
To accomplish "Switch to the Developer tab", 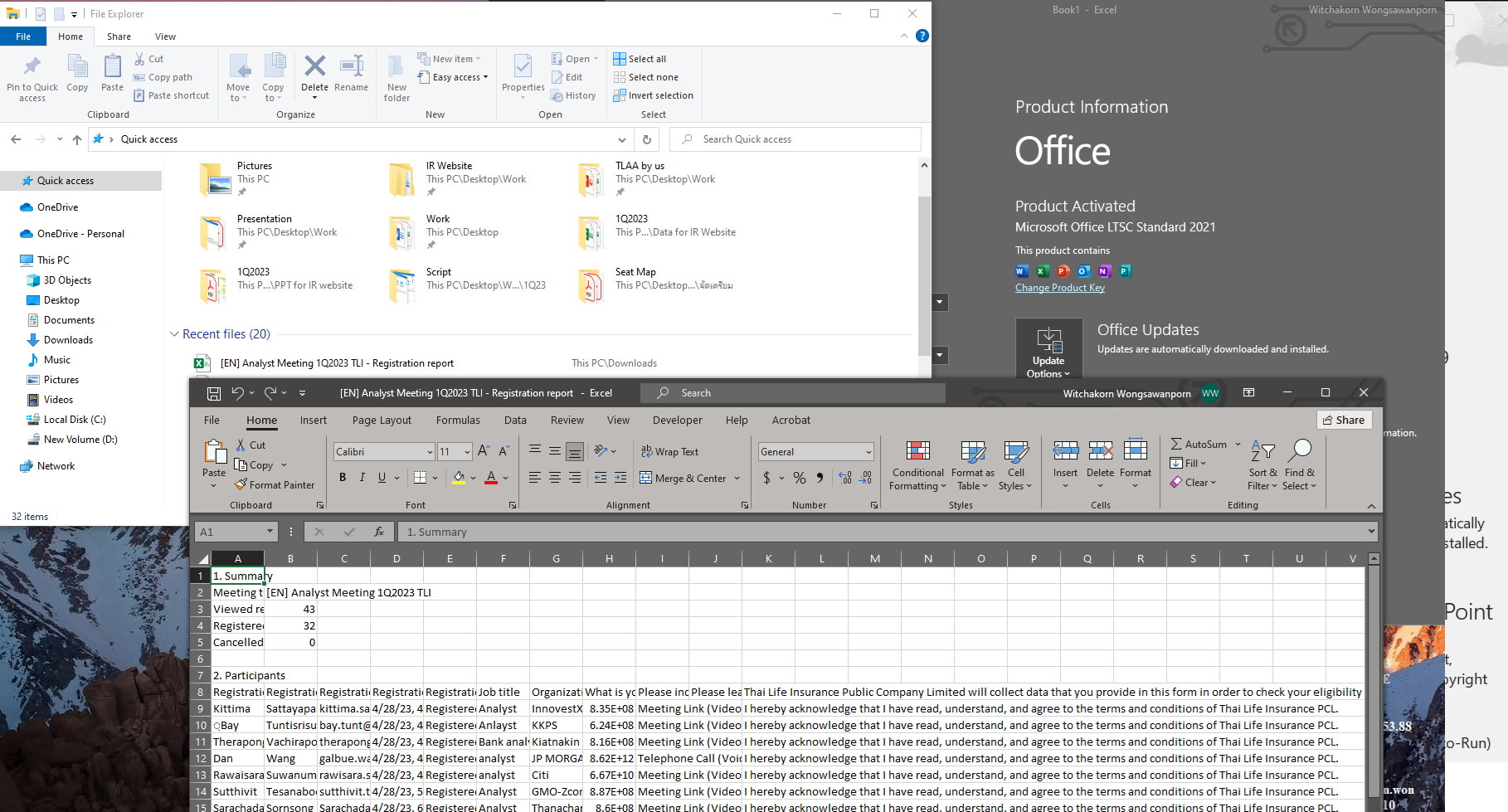I will (x=677, y=421).
